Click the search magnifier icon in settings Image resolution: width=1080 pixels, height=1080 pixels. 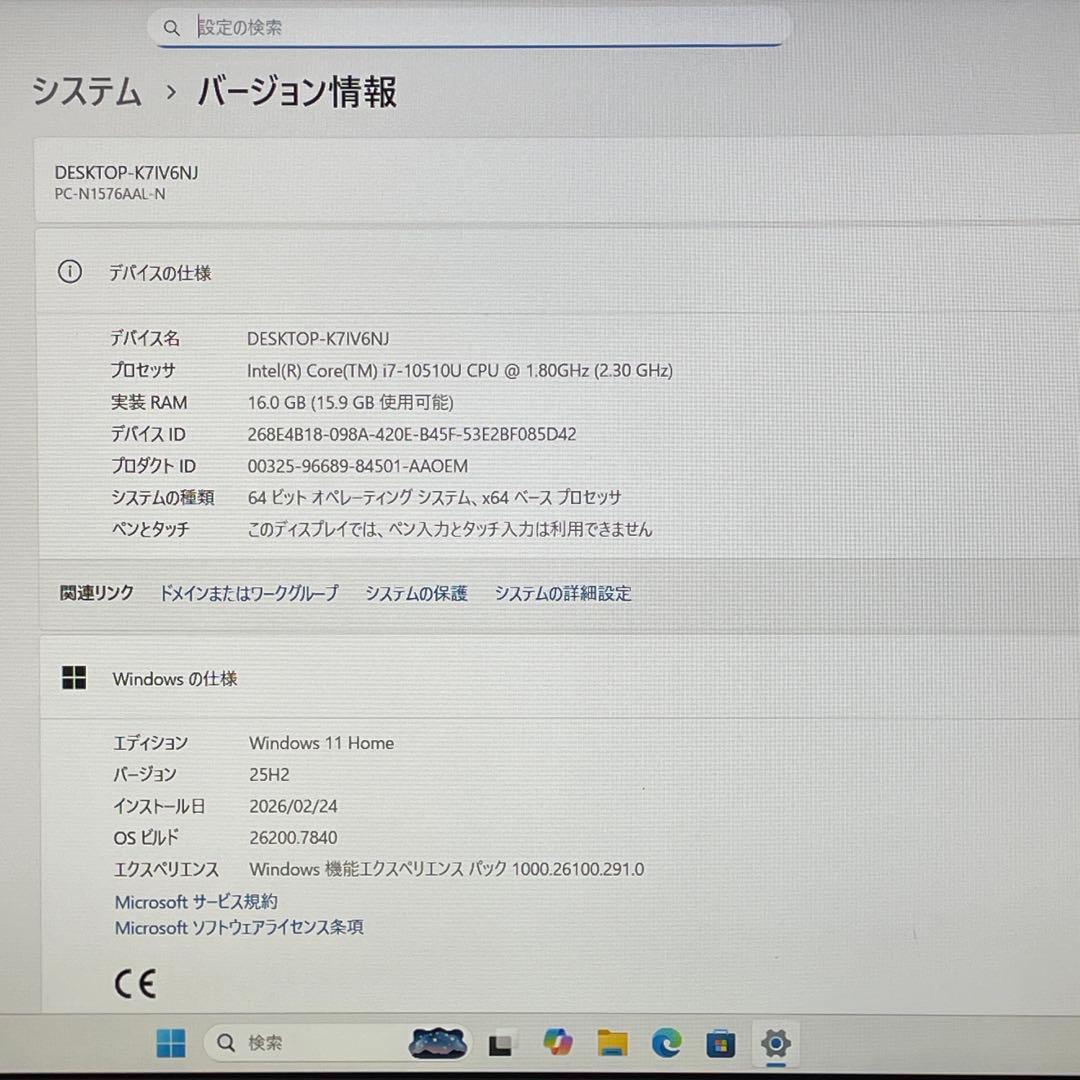(171, 28)
